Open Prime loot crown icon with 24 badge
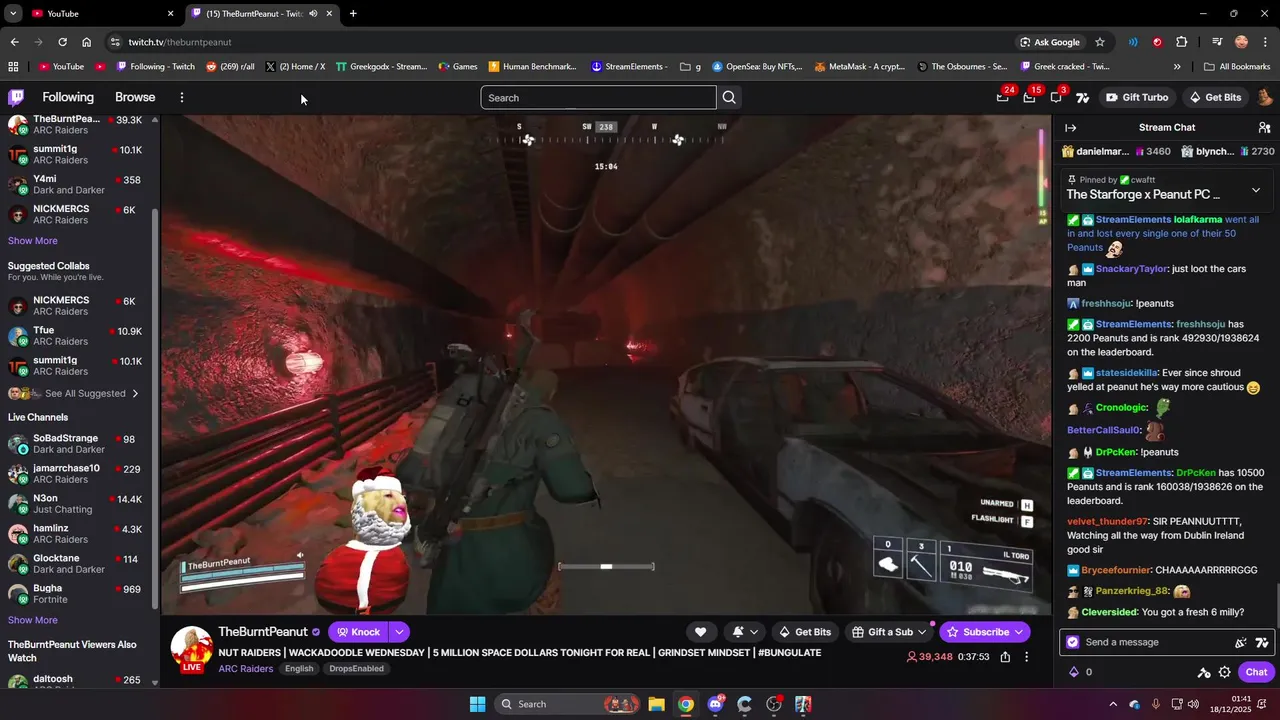This screenshot has height=720, width=1280. [x=1003, y=97]
